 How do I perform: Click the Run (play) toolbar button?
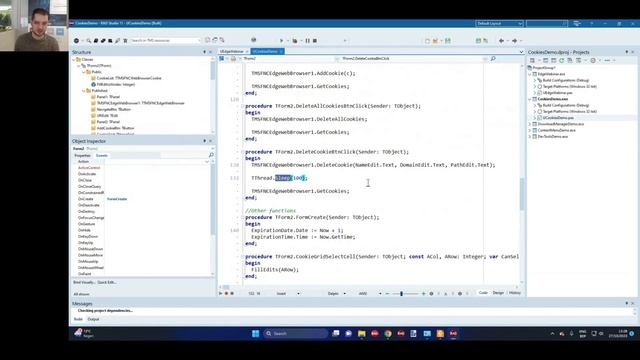281,40
